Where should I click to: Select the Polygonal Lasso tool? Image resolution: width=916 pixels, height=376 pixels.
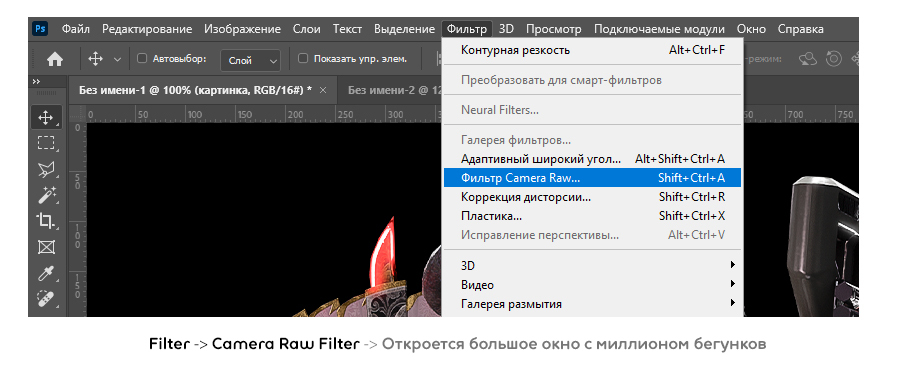[x=46, y=170]
